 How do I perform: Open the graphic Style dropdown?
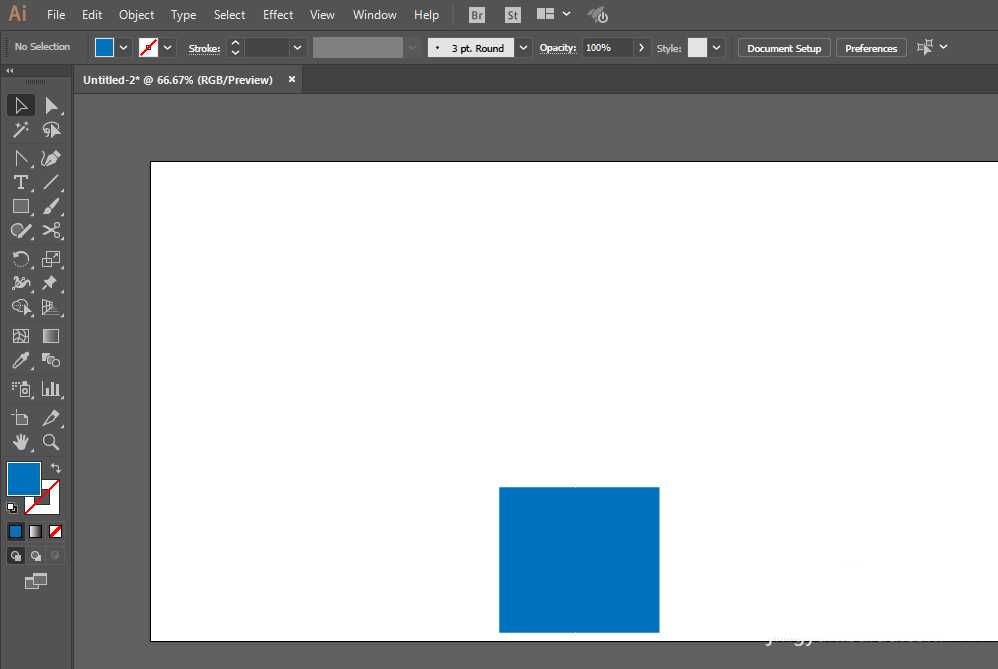[x=717, y=48]
